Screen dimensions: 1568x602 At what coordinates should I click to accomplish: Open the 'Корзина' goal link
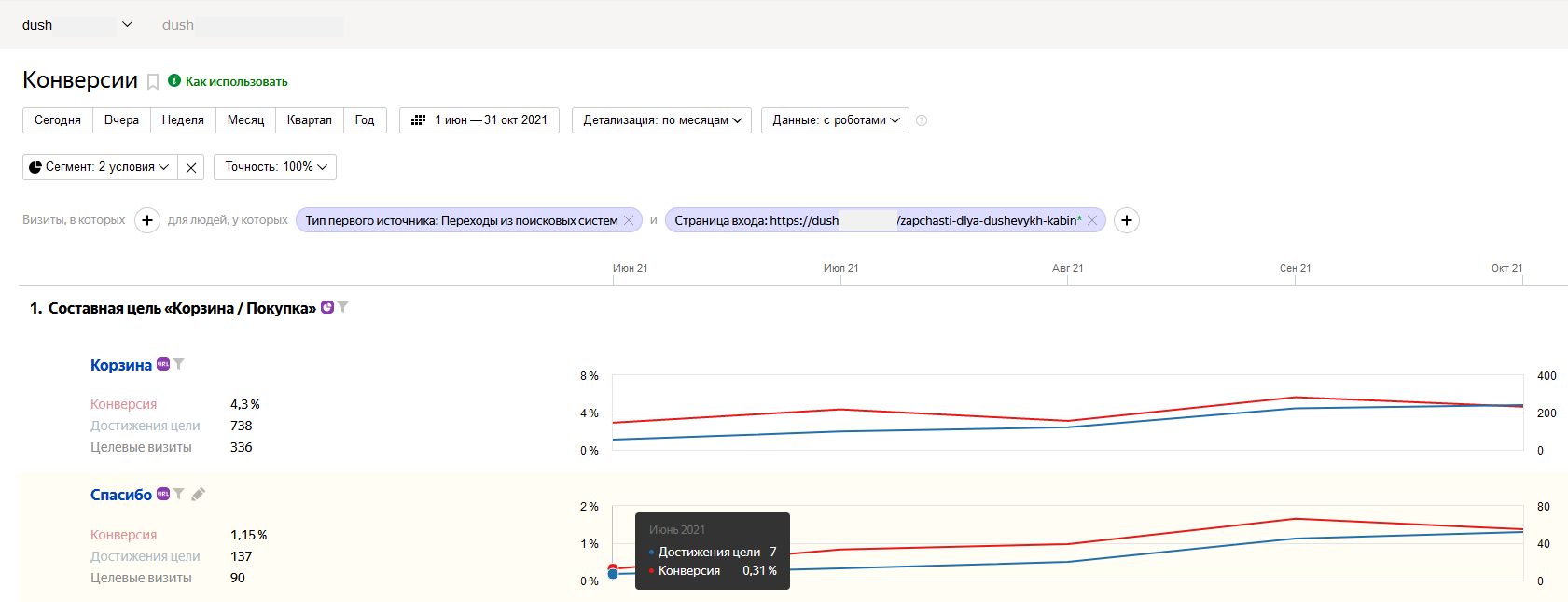120,365
